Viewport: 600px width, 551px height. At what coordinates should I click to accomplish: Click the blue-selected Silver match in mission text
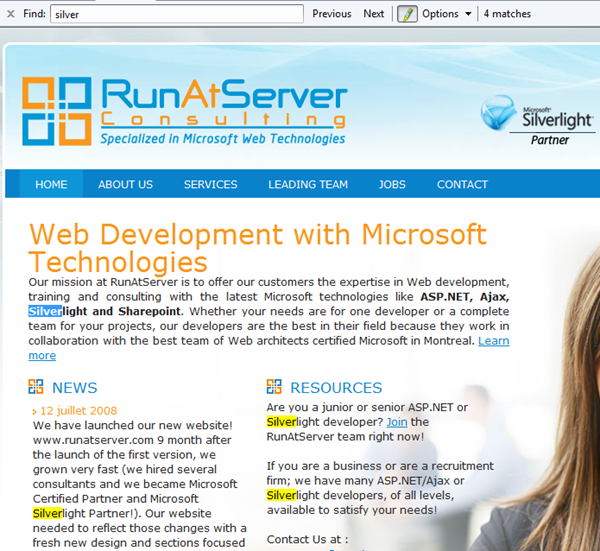point(45,311)
